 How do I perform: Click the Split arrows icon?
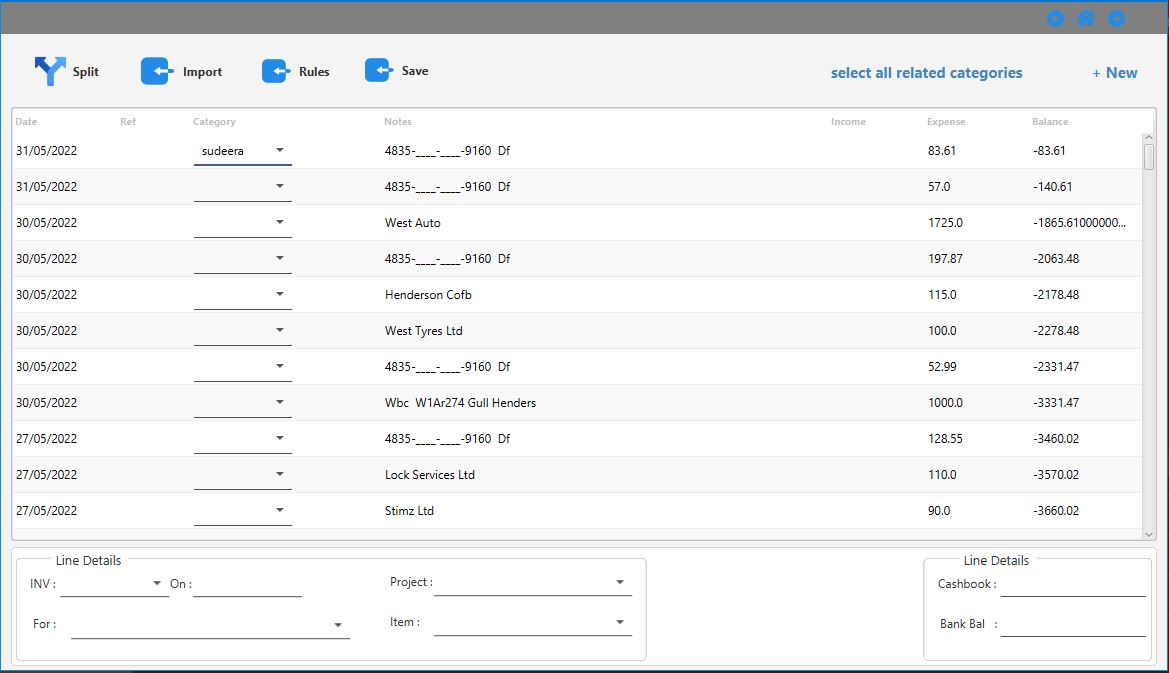[x=49, y=71]
